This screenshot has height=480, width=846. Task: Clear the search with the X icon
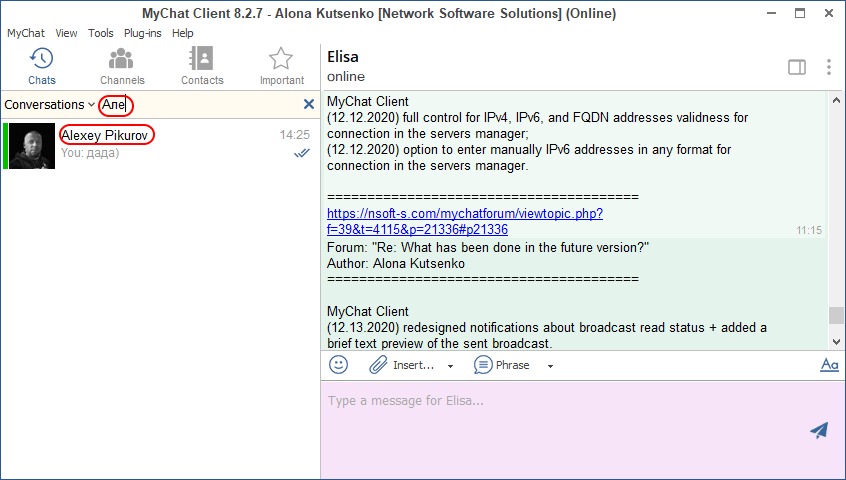309,104
